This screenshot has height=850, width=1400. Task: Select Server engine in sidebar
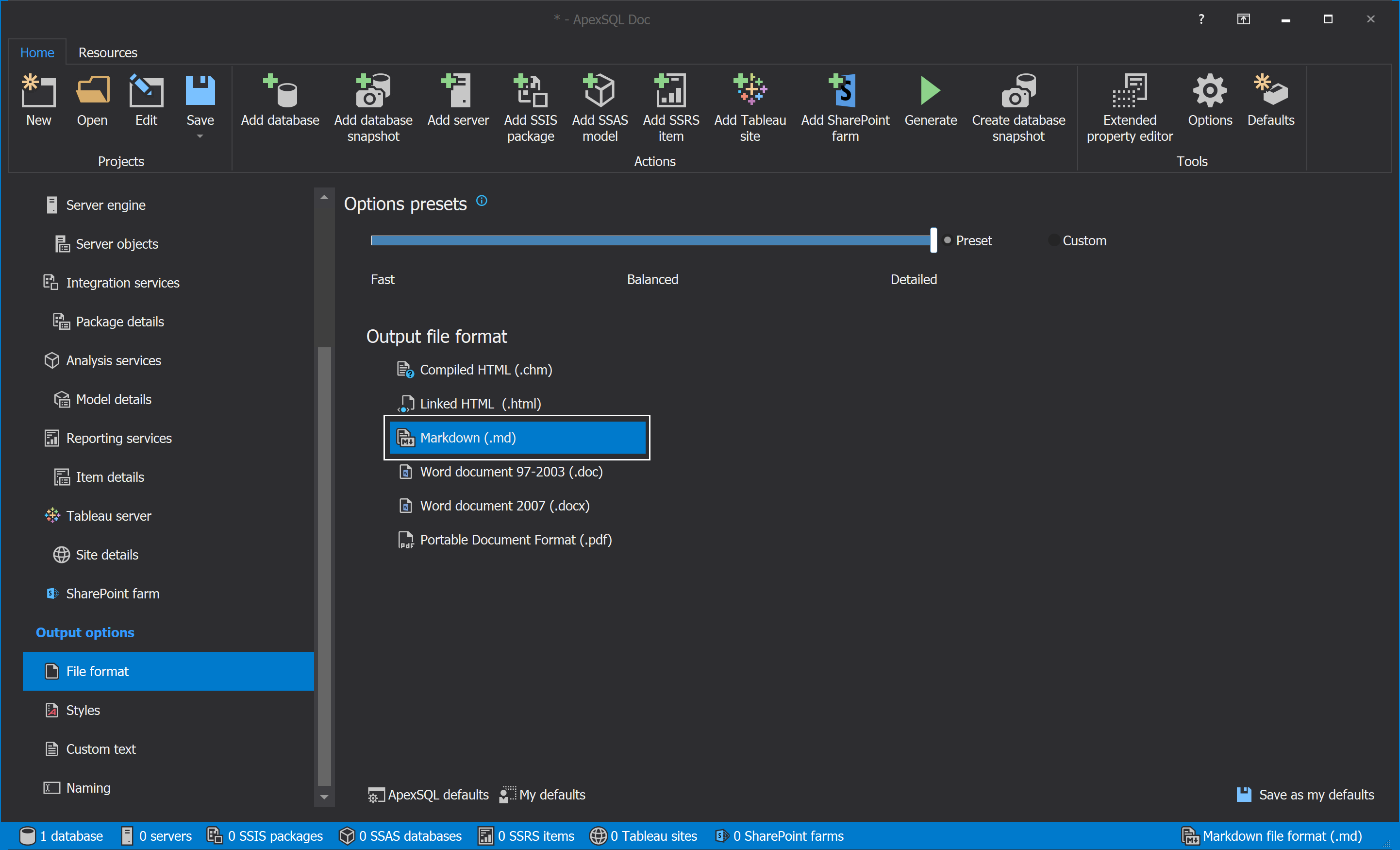pyautogui.click(x=168, y=204)
